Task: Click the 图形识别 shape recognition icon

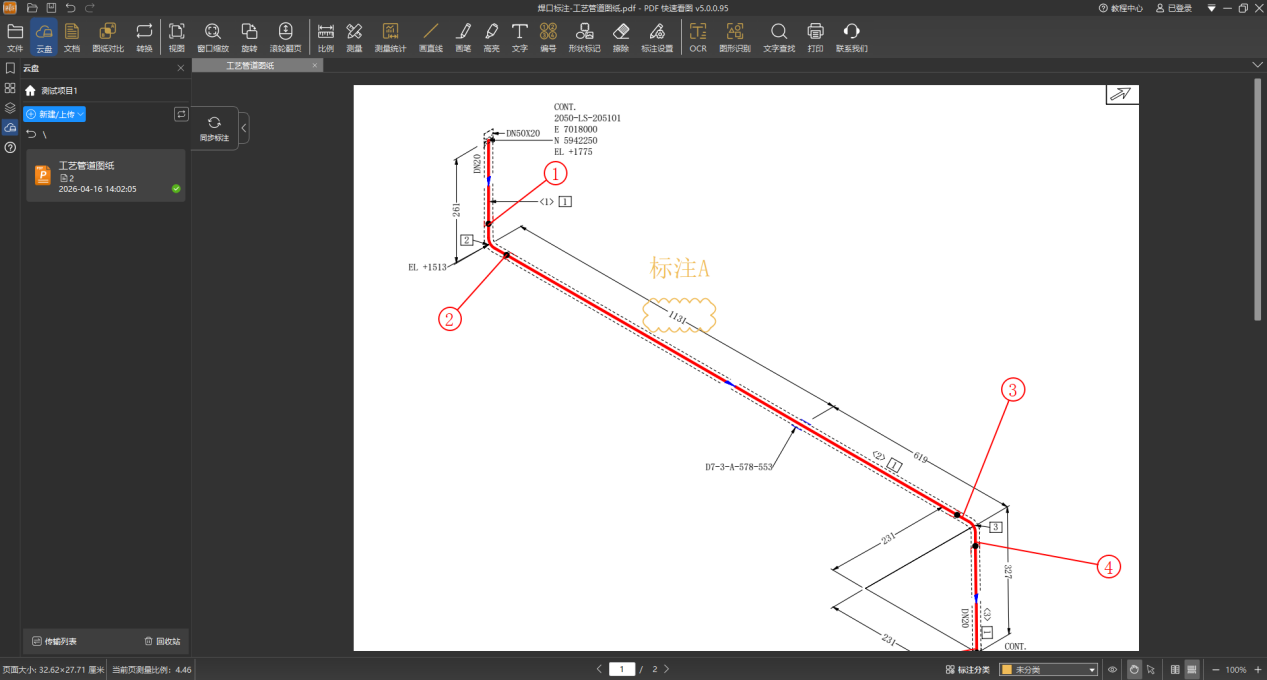Action: [735, 36]
